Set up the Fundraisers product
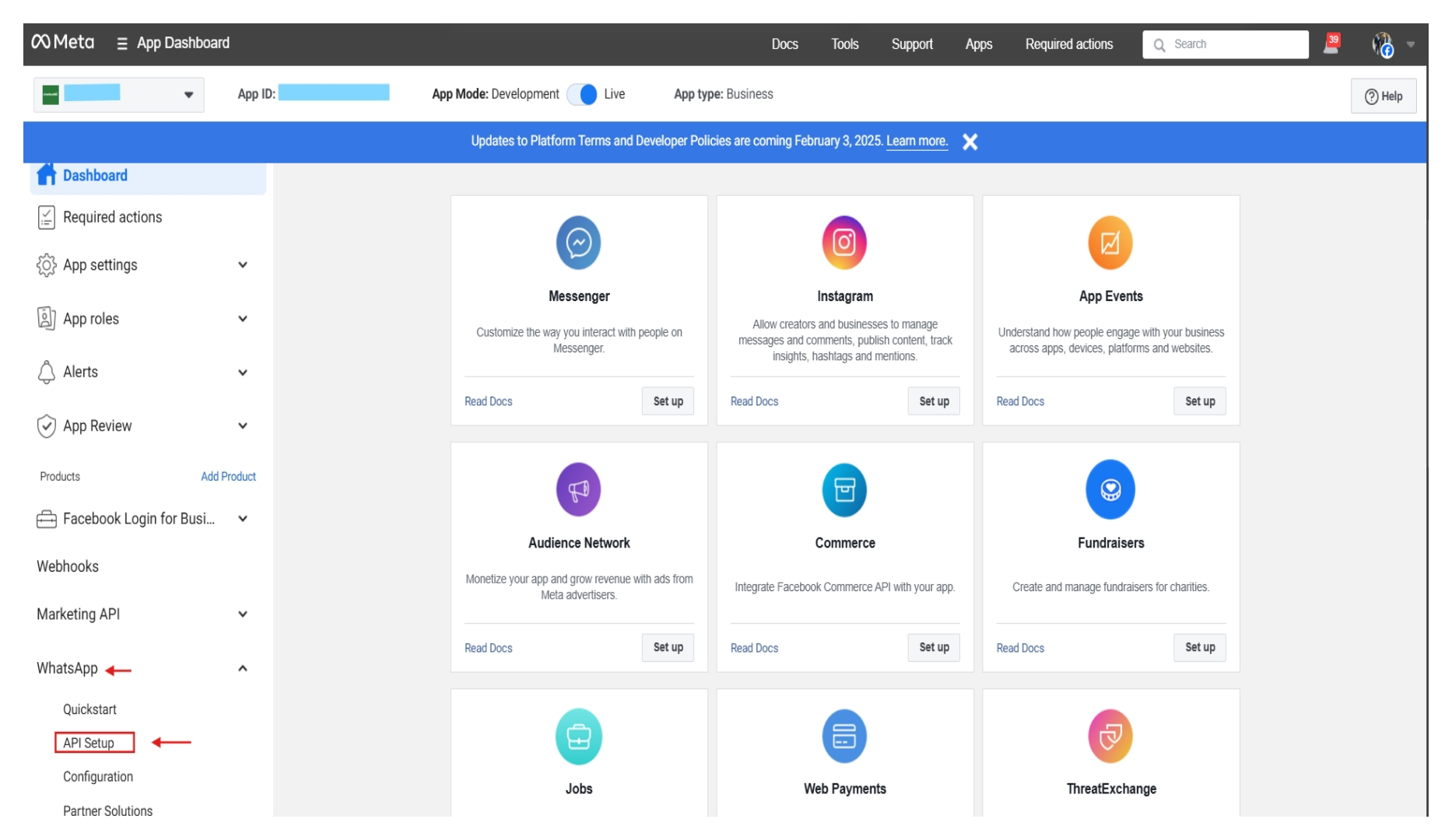The width and height of the screenshot is (1452, 840). (x=1200, y=647)
